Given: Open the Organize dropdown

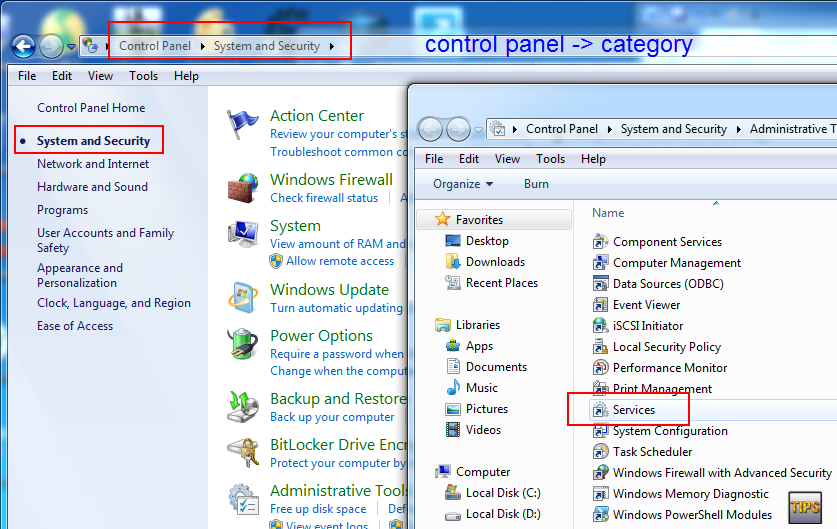Looking at the screenshot, I should (x=463, y=184).
